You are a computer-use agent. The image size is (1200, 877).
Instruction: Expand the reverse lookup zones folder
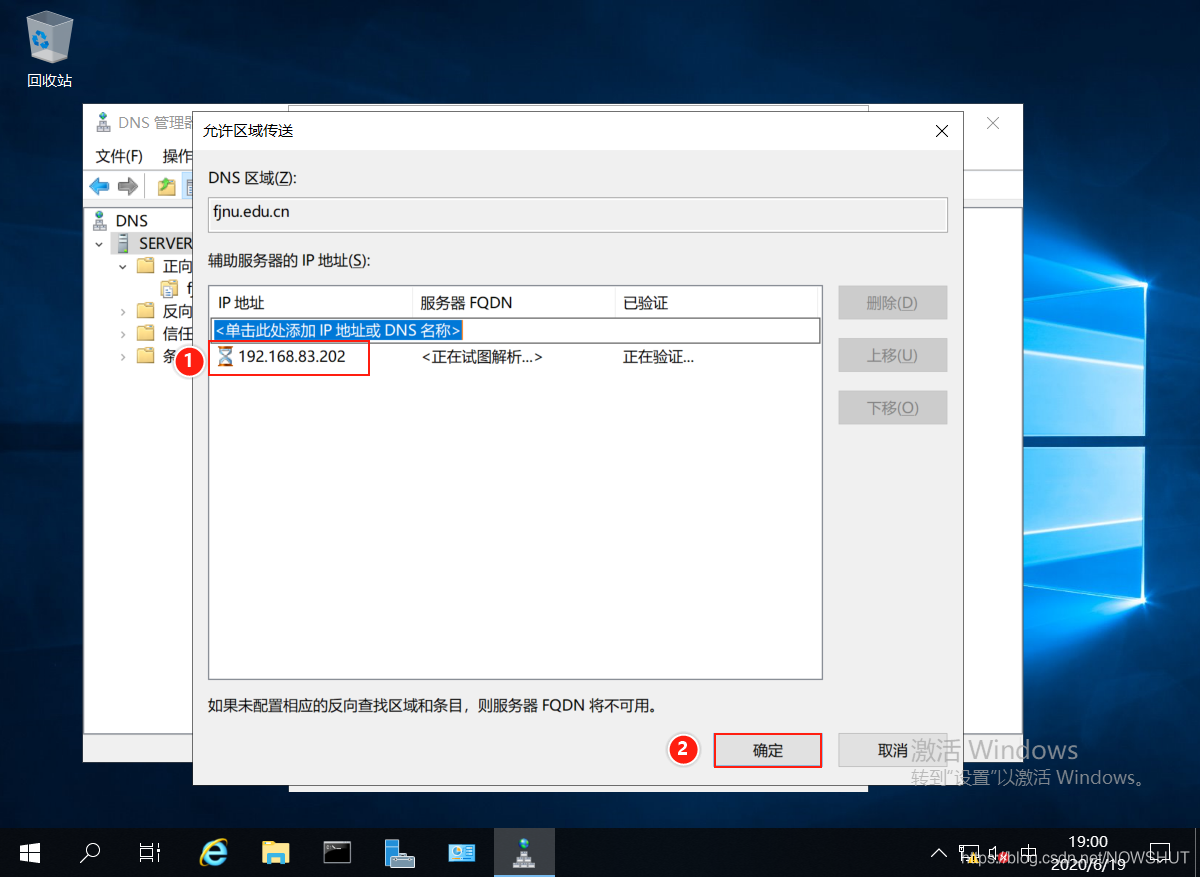[x=122, y=311]
